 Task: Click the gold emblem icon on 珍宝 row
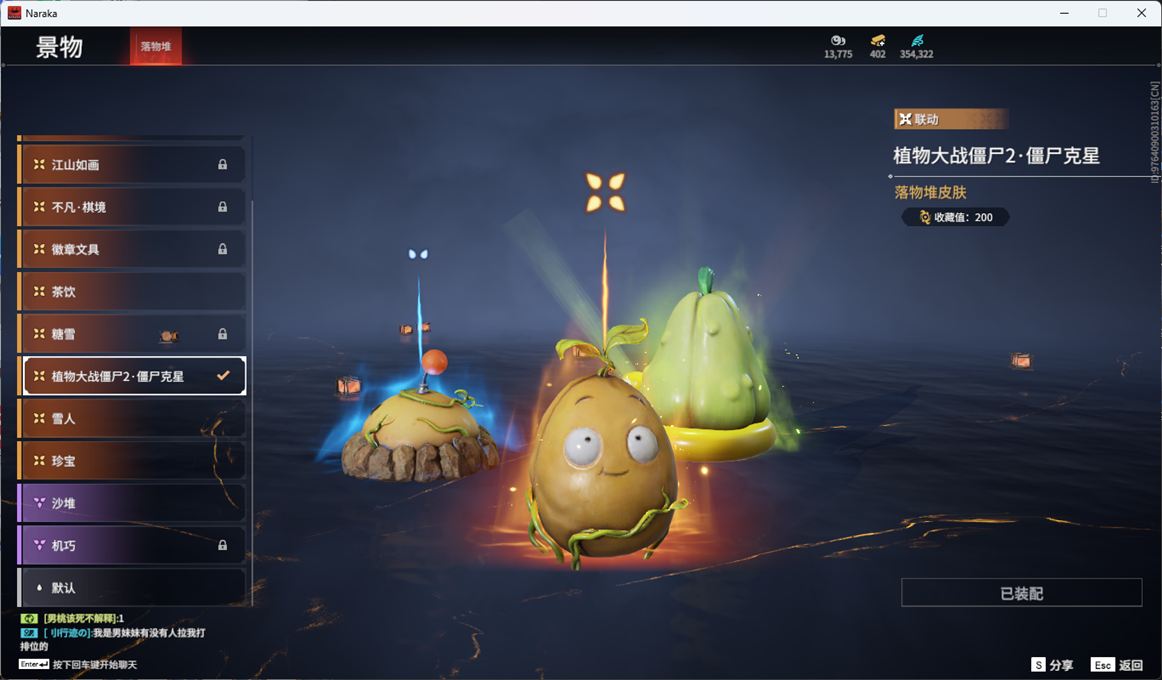(39, 461)
